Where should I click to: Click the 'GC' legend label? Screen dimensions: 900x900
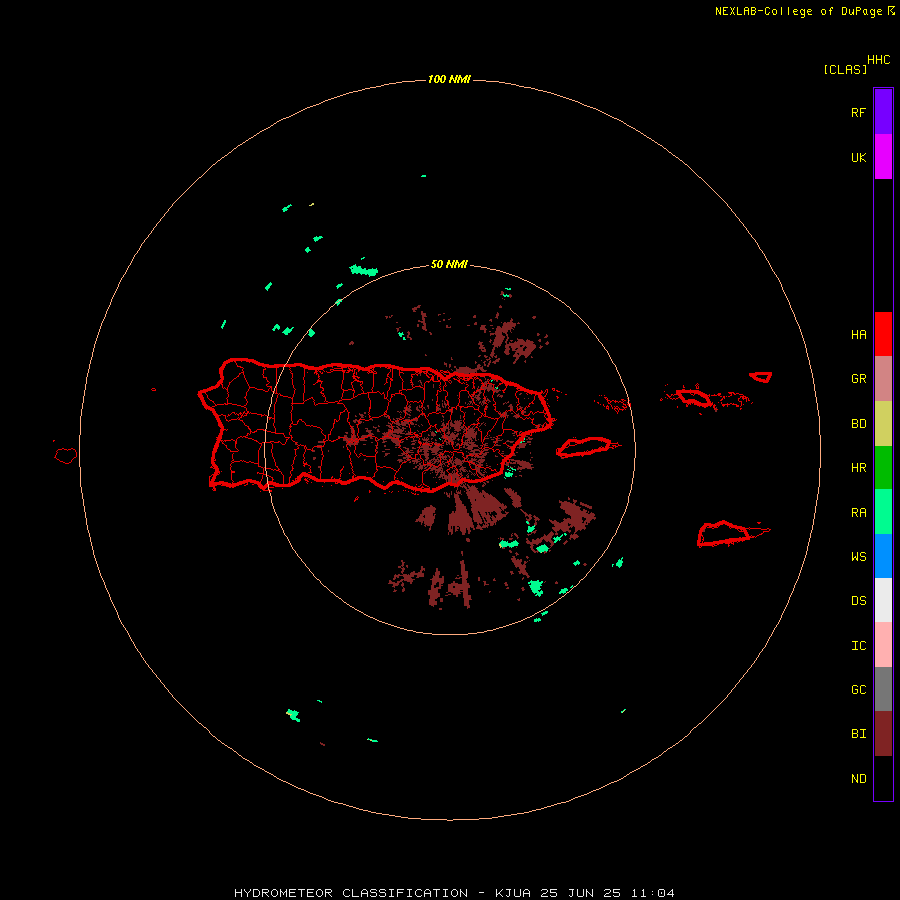858,689
